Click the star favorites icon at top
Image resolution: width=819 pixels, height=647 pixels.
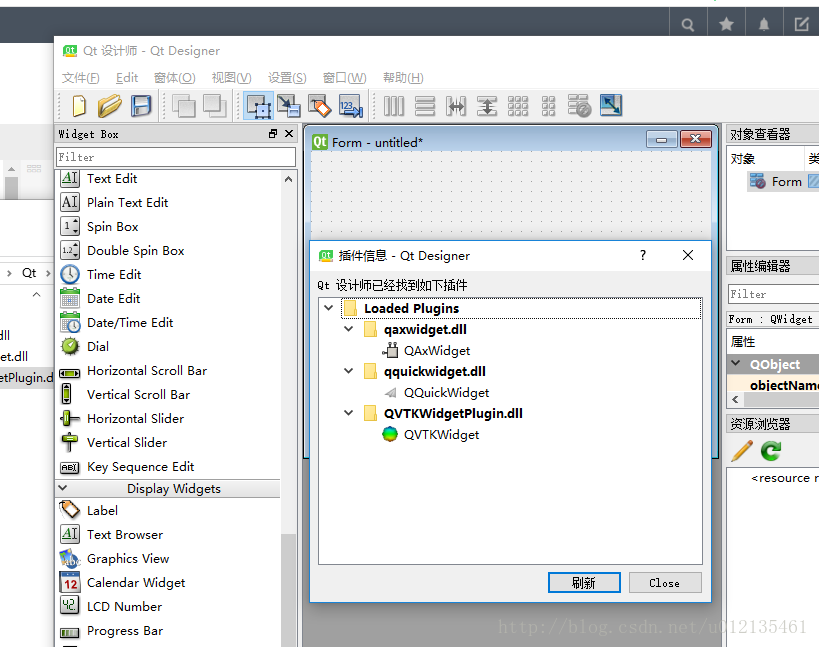726,24
